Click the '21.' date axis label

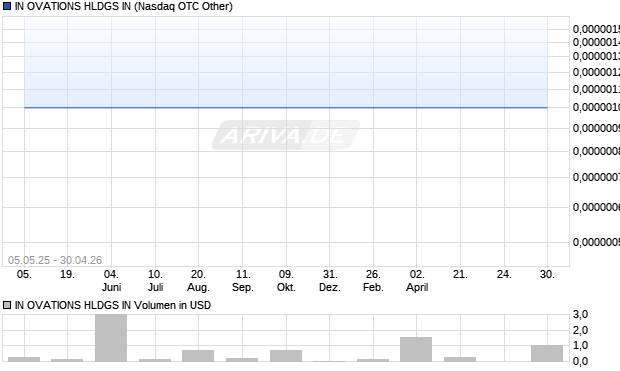460,274
